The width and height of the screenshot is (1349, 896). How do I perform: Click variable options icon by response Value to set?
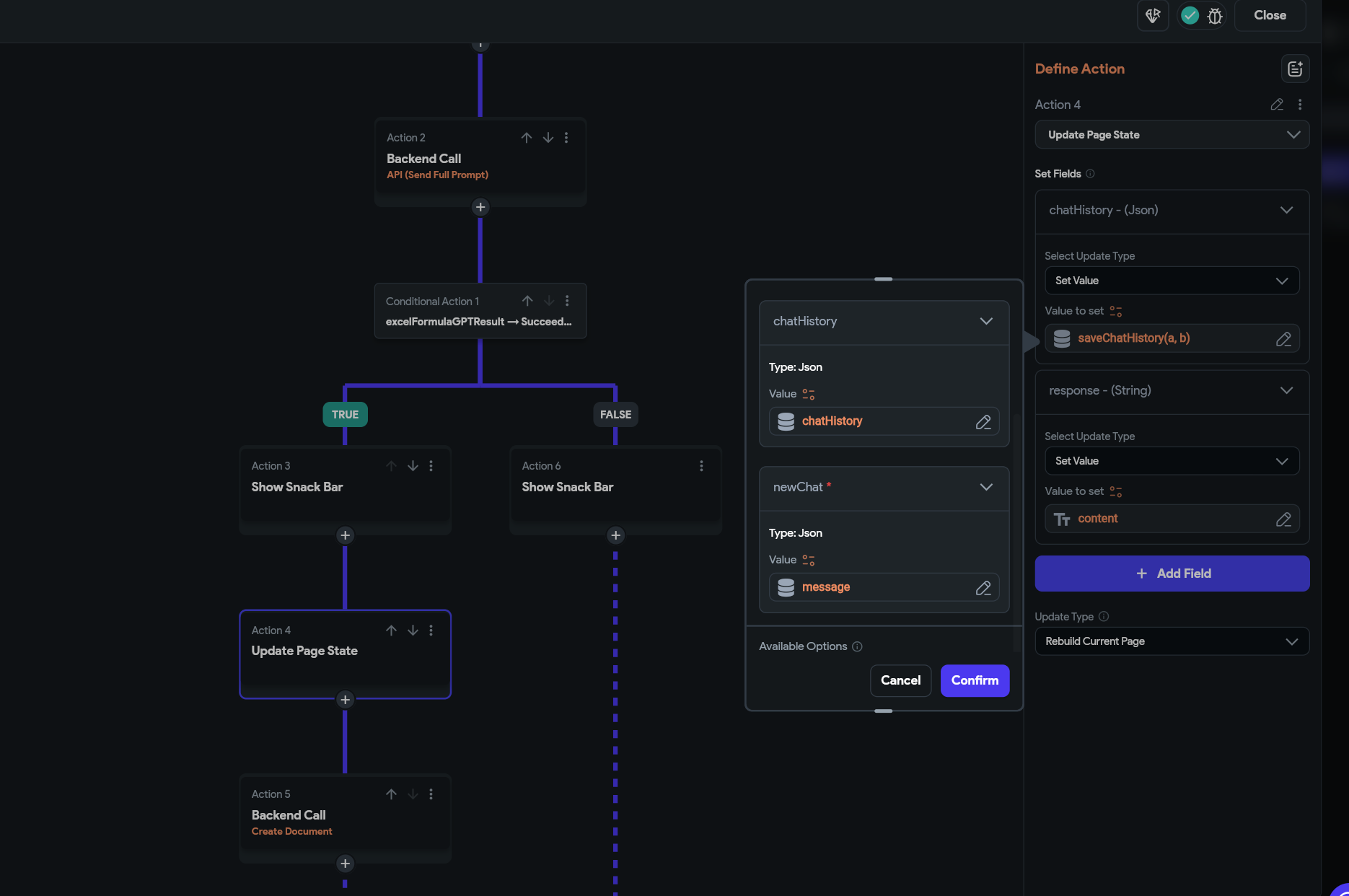pyautogui.click(x=1116, y=492)
